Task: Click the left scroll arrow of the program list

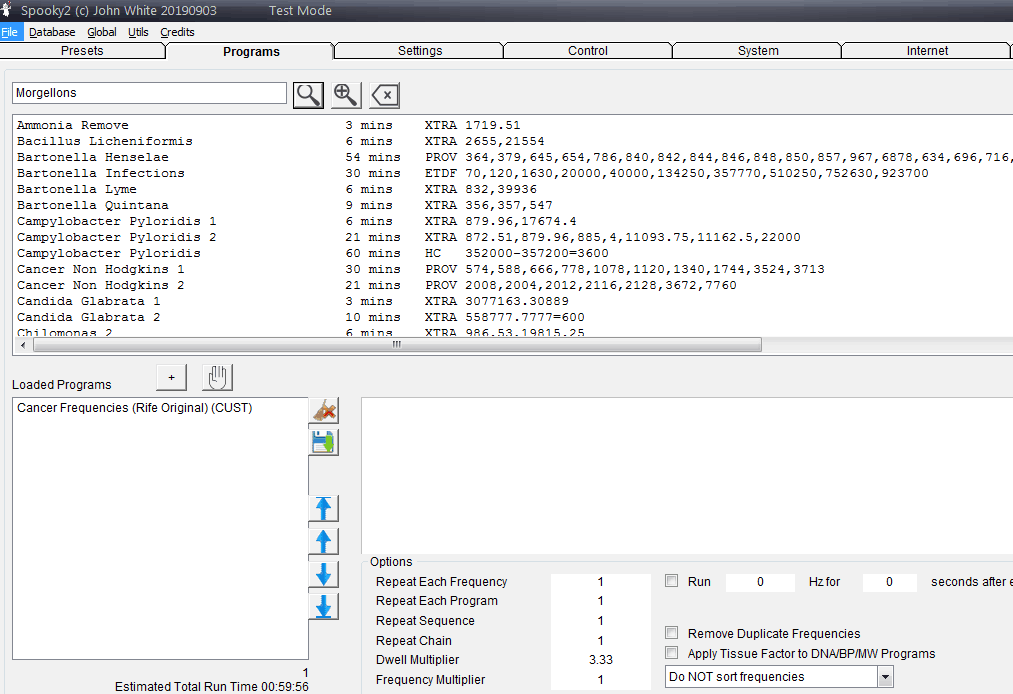Action: click(23, 344)
